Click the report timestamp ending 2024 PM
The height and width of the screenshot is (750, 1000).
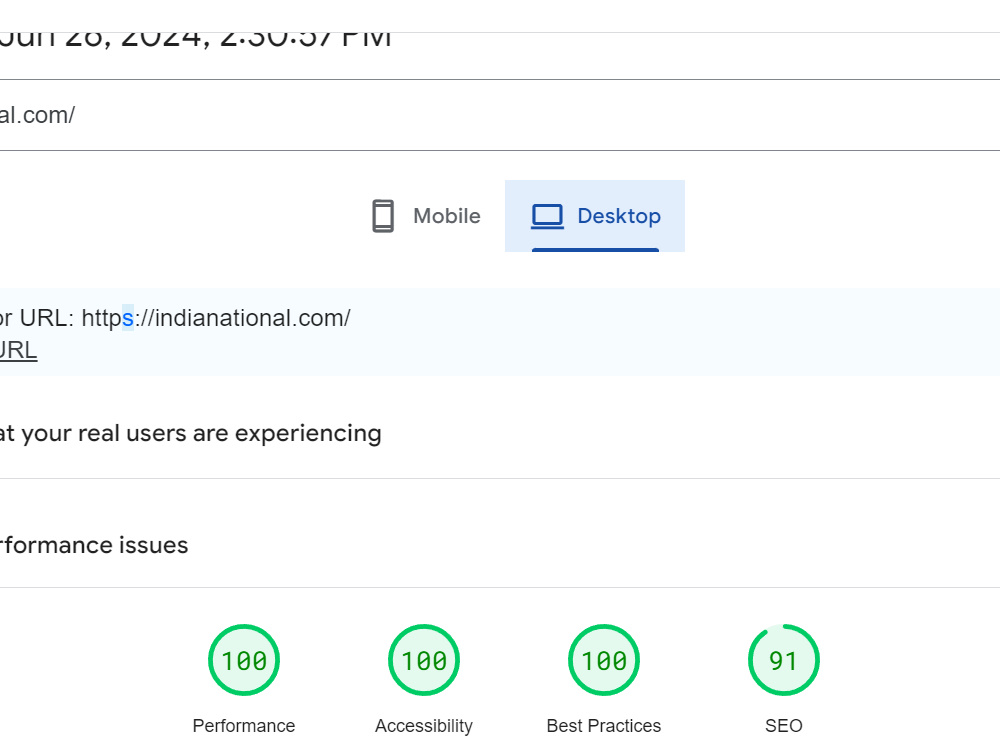(195, 38)
